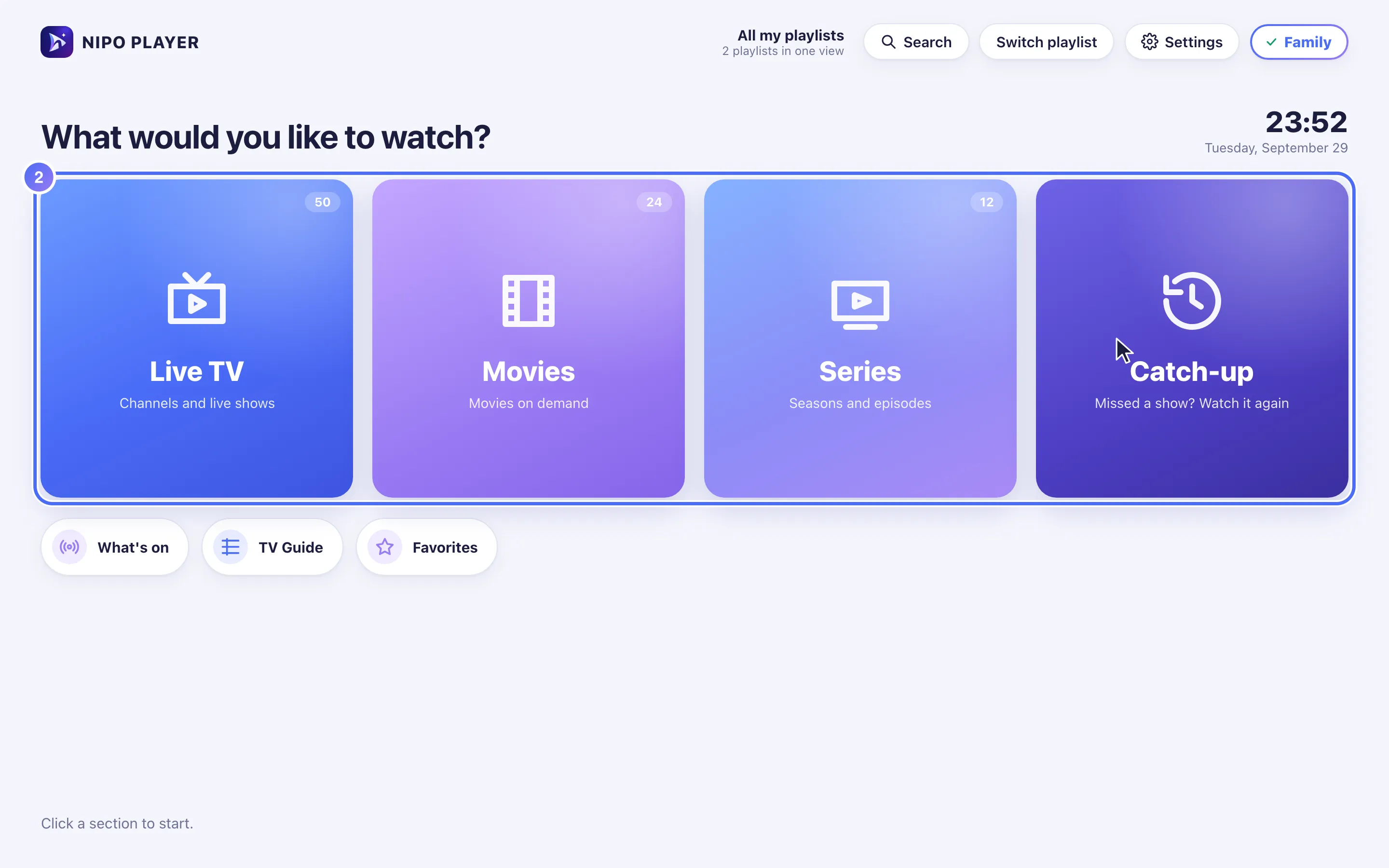Click the What's on label
Viewport: 1389px width, 868px height.
[x=133, y=548]
